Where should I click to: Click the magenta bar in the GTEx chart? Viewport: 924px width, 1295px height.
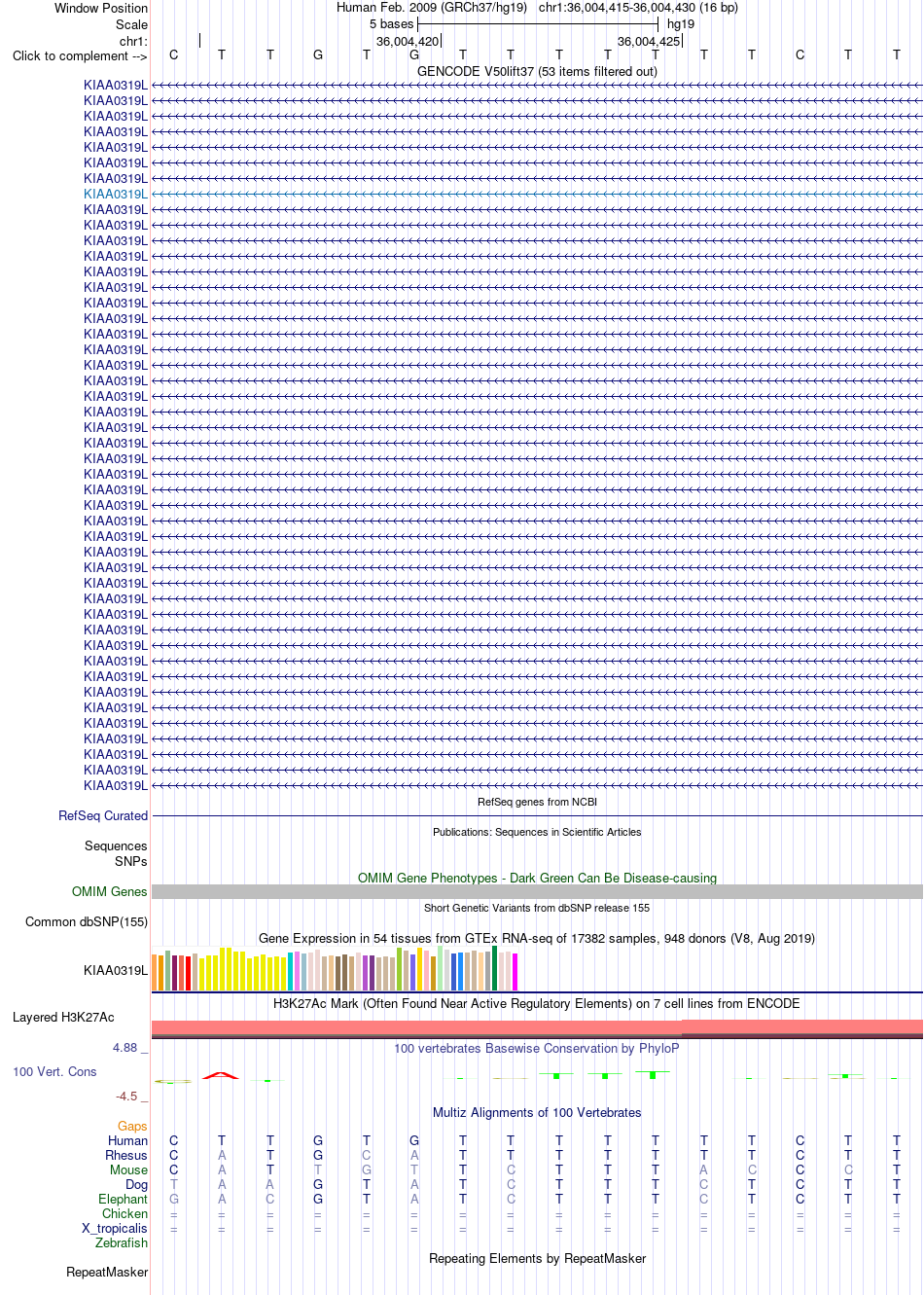(515, 972)
